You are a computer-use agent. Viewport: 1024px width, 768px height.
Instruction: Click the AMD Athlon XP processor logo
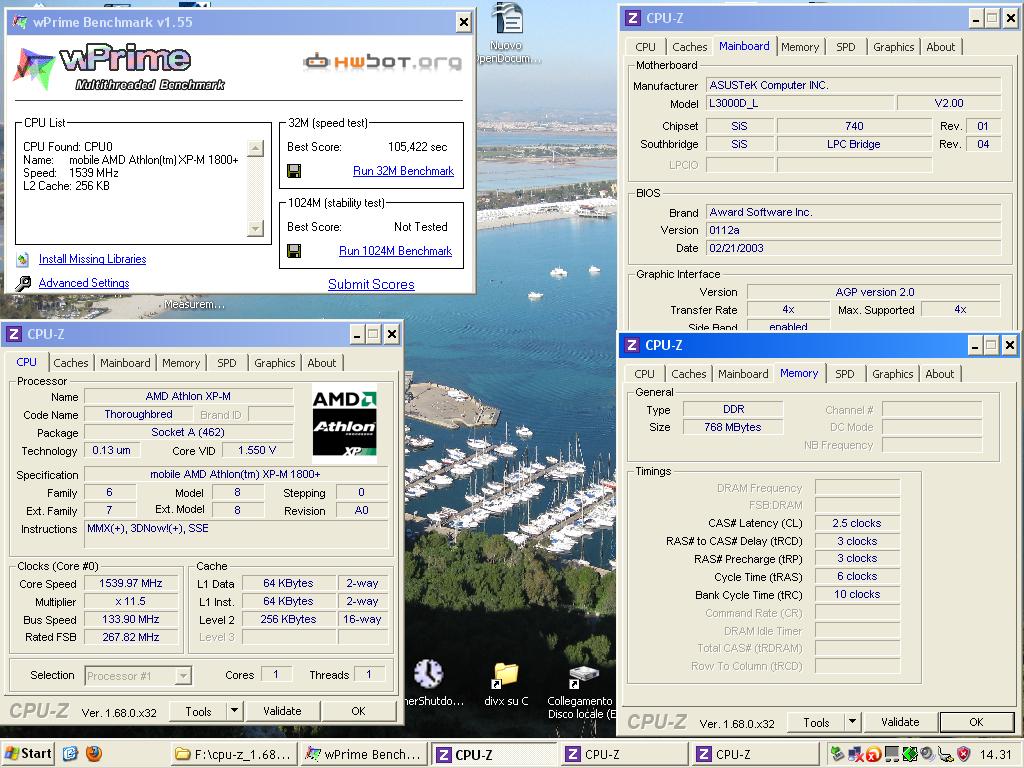(344, 424)
